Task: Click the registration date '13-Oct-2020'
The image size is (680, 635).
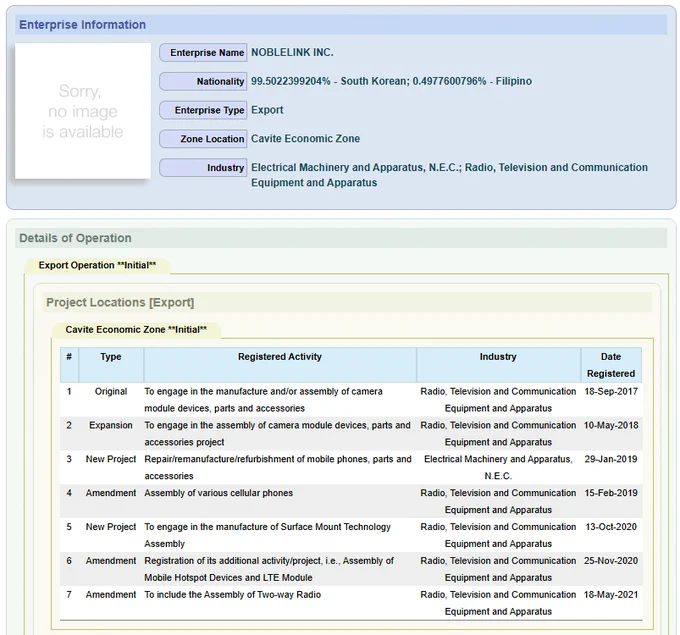Action: (611, 527)
